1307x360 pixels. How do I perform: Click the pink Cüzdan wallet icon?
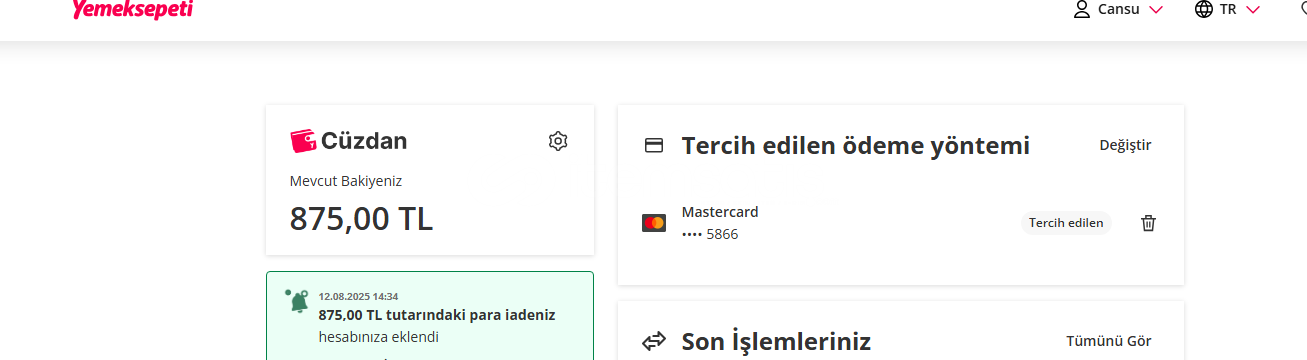(303, 141)
